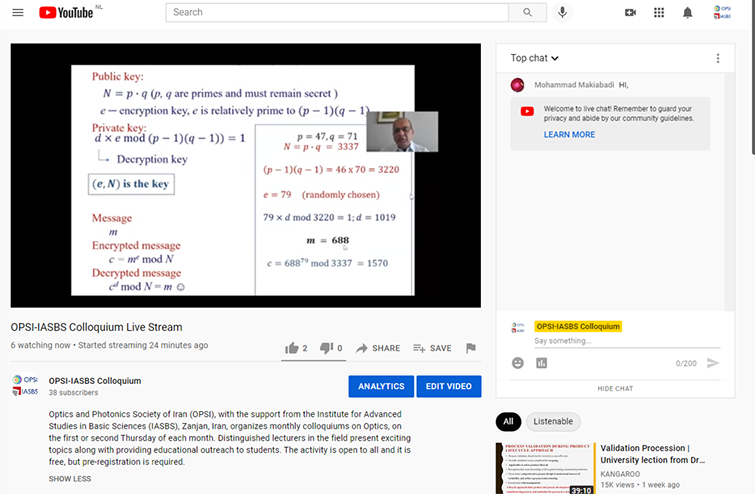
Task: Open the create video camera icon
Action: click(x=630, y=12)
